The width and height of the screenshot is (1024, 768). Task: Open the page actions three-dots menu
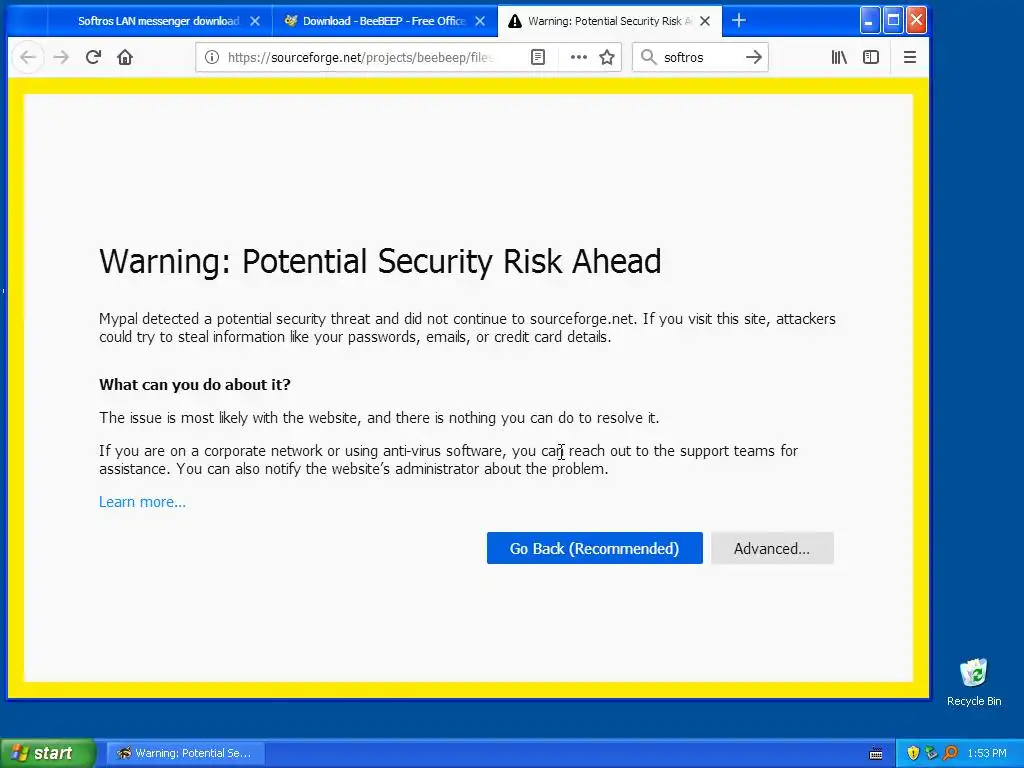(x=579, y=57)
